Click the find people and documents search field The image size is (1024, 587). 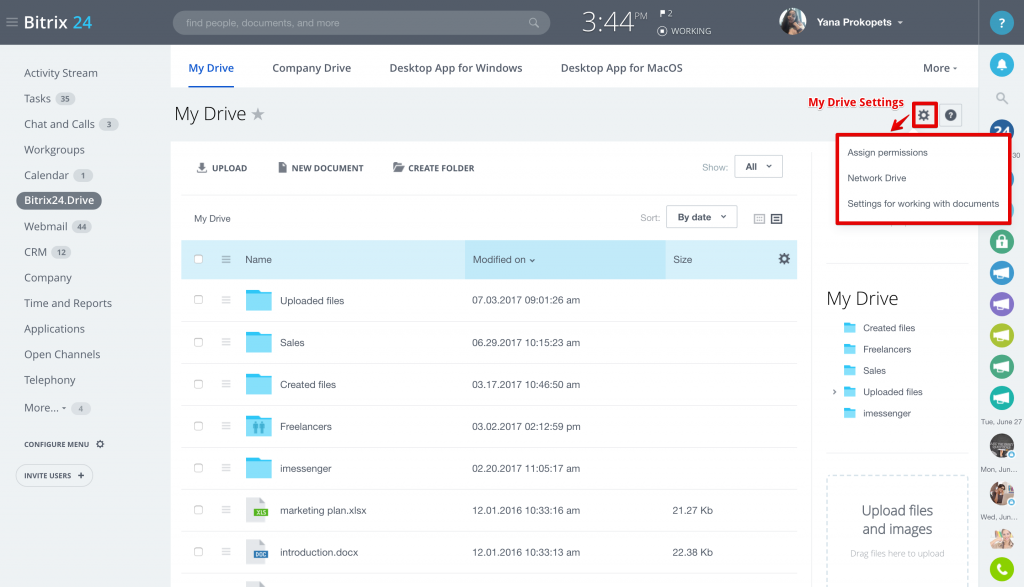(361, 23)
